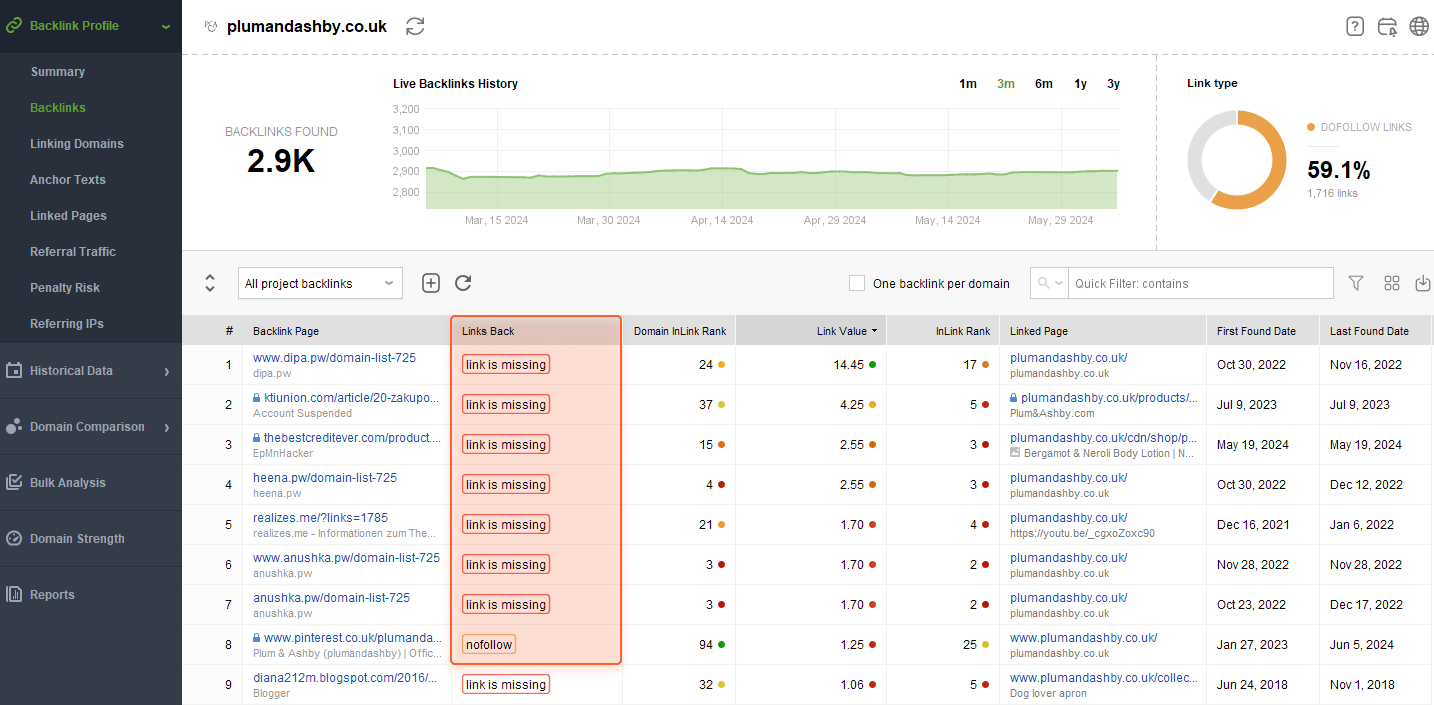Expand the Historical Data section arrow
1434x705 pixels.
click(x=167, y=371)
